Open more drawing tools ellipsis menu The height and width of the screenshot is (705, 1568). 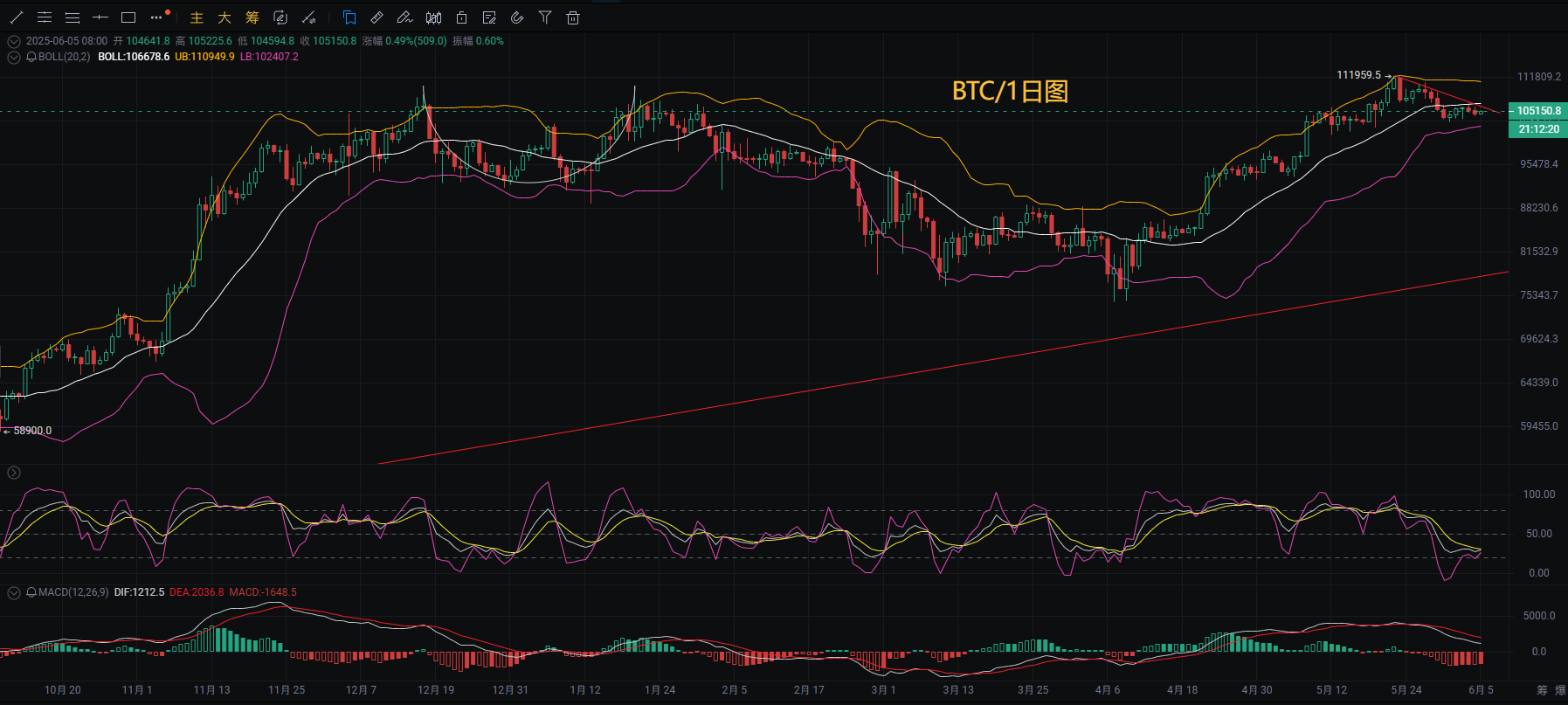pos(157,17)
